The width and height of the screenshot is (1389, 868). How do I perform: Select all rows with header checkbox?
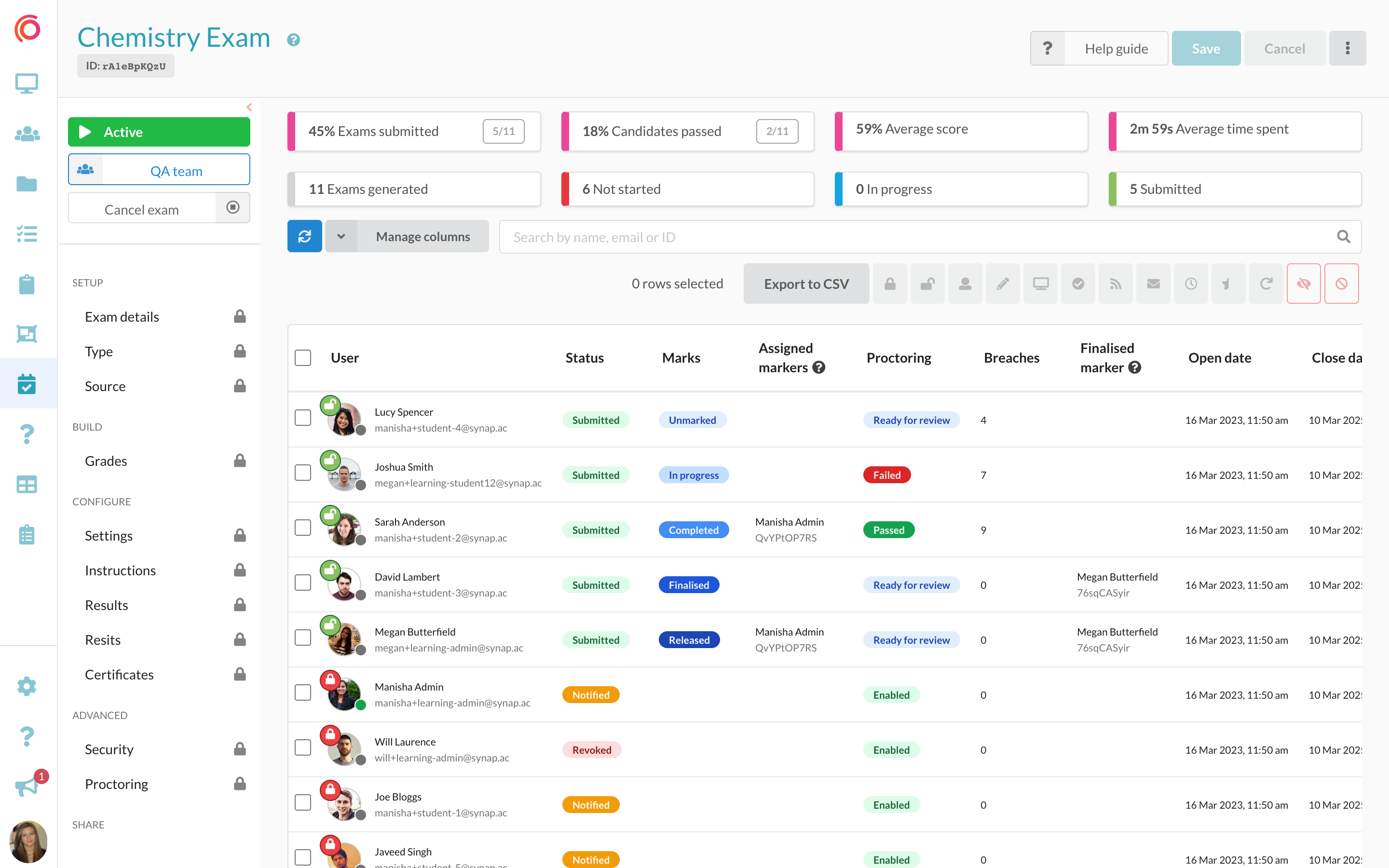(x=302, y=358)
